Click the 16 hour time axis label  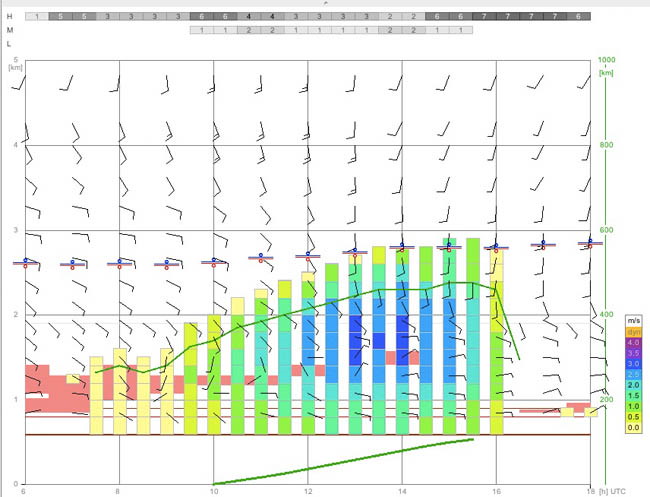click(496, 492)
